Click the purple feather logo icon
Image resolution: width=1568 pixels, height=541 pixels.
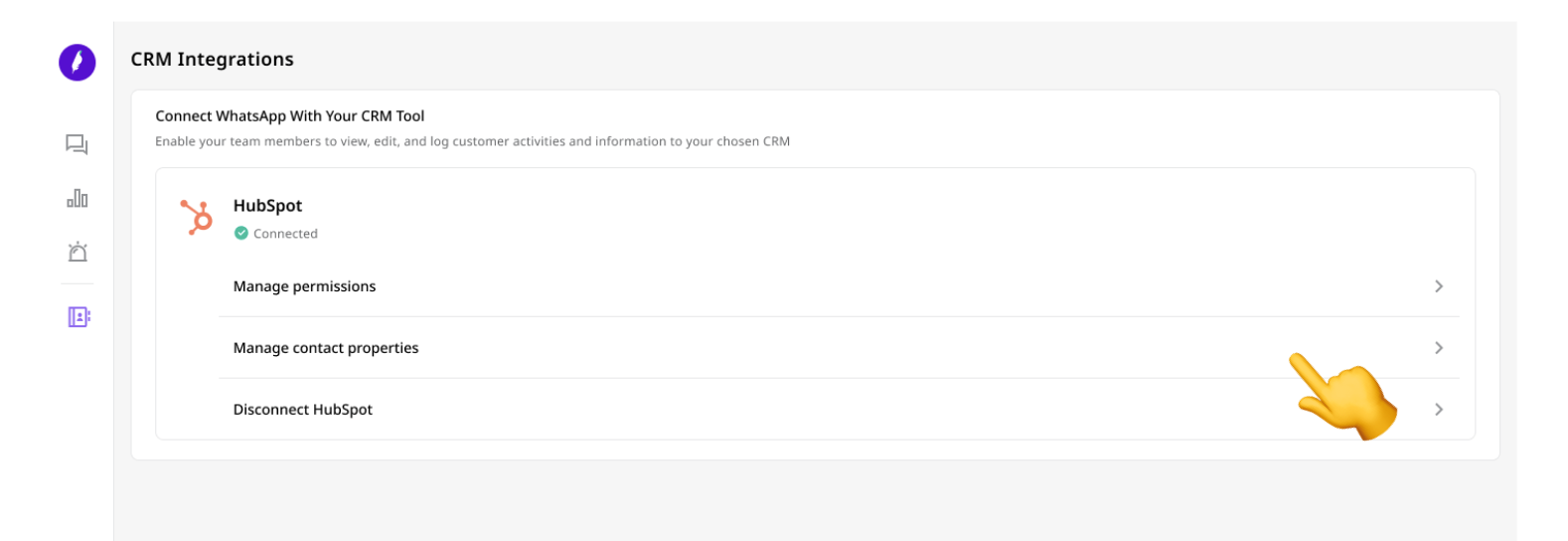tap(78, 63)
